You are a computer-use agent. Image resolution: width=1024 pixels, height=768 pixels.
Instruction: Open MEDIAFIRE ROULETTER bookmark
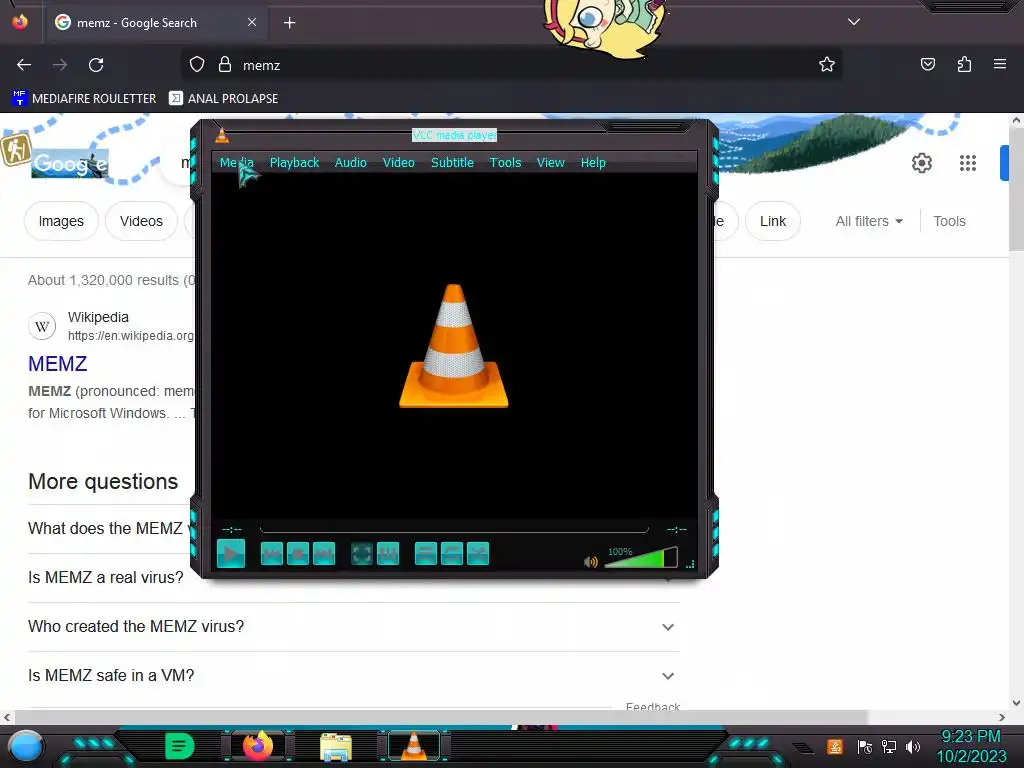(x=84, y=99)
